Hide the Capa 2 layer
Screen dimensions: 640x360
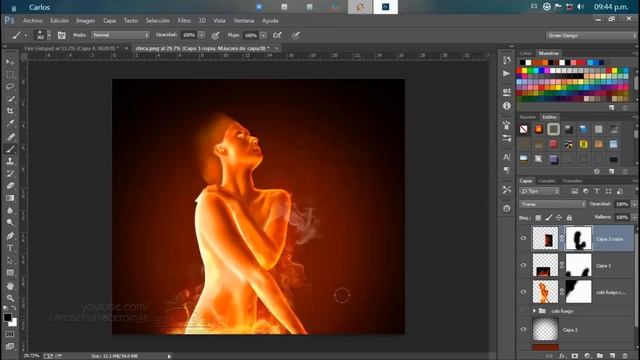click(x=523, y=329)
